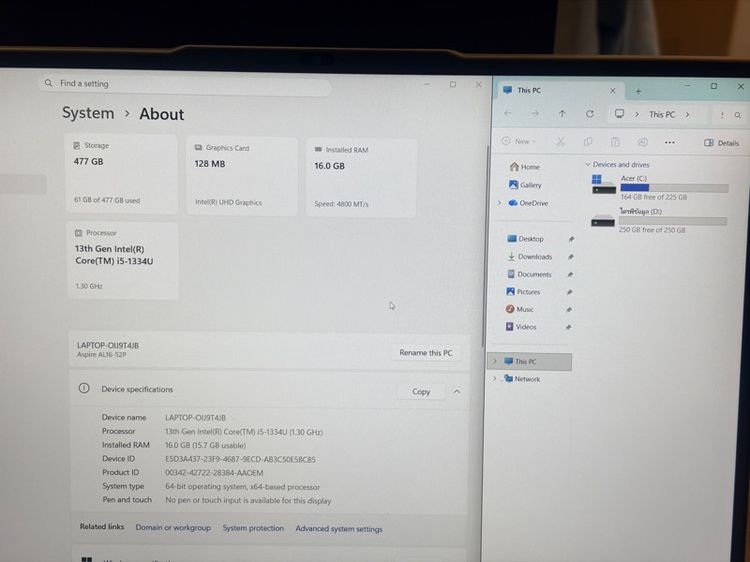Viewport: 750px width, 562px height.
Task: Click the Copy icon in Explorer toolbar
Action: point(588,142)
